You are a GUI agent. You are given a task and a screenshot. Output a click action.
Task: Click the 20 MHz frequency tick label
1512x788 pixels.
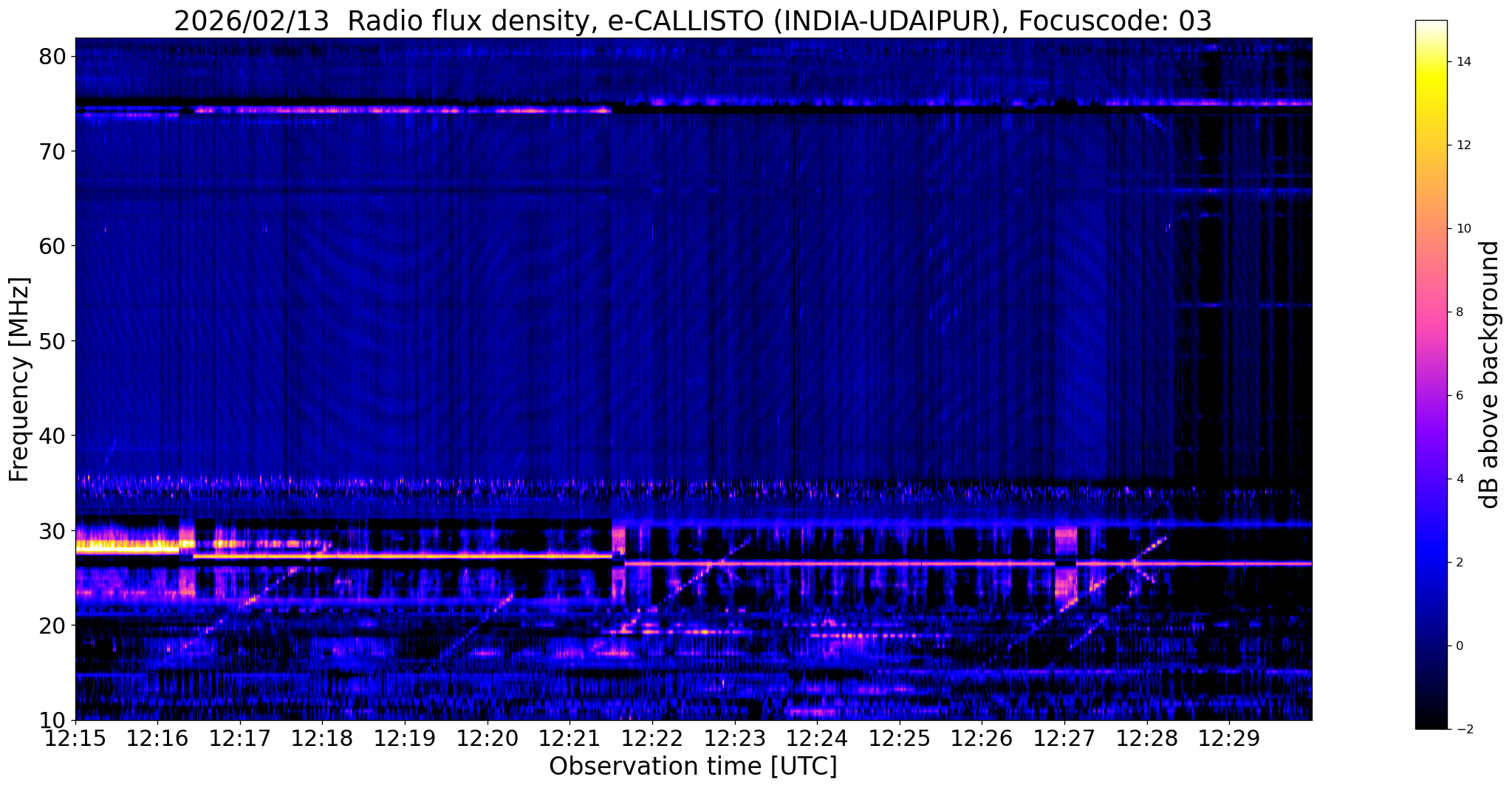coord(54,626)
